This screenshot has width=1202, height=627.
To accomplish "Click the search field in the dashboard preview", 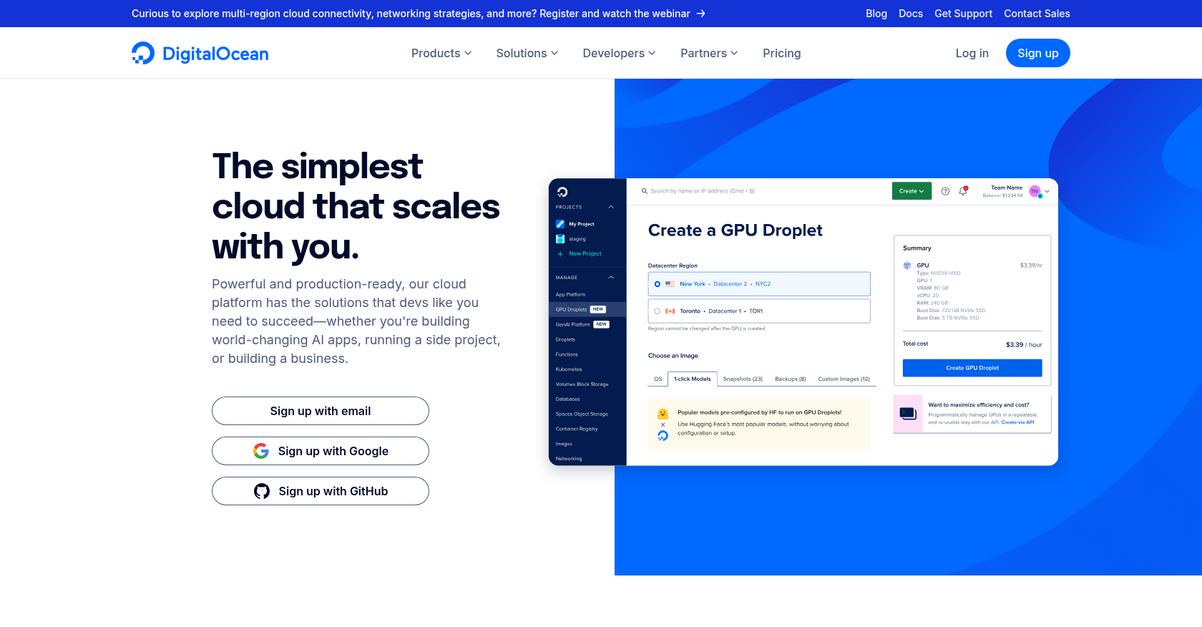I will click(x=702, y=190).
